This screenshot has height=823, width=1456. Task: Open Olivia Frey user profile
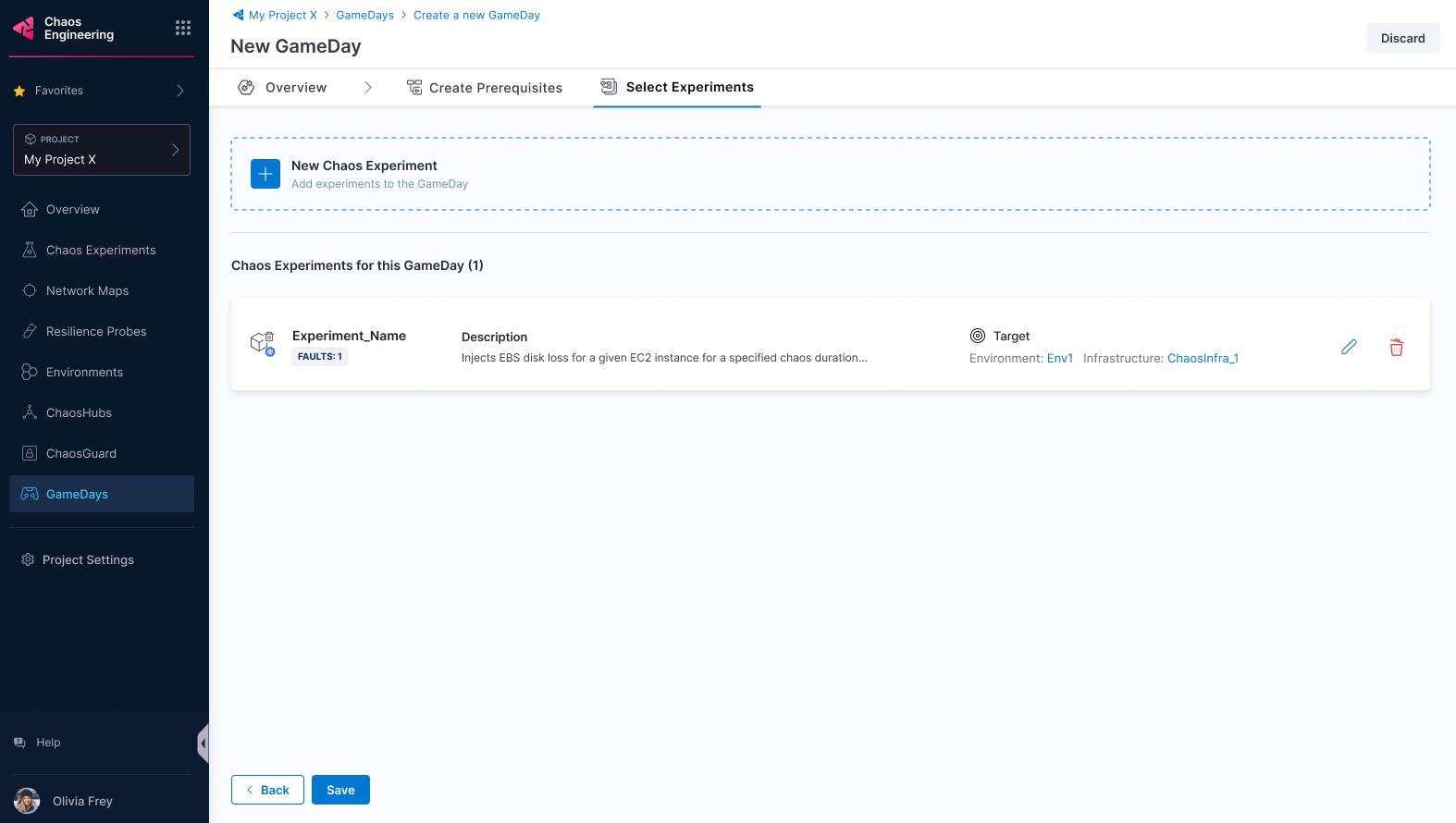(82, 801)
